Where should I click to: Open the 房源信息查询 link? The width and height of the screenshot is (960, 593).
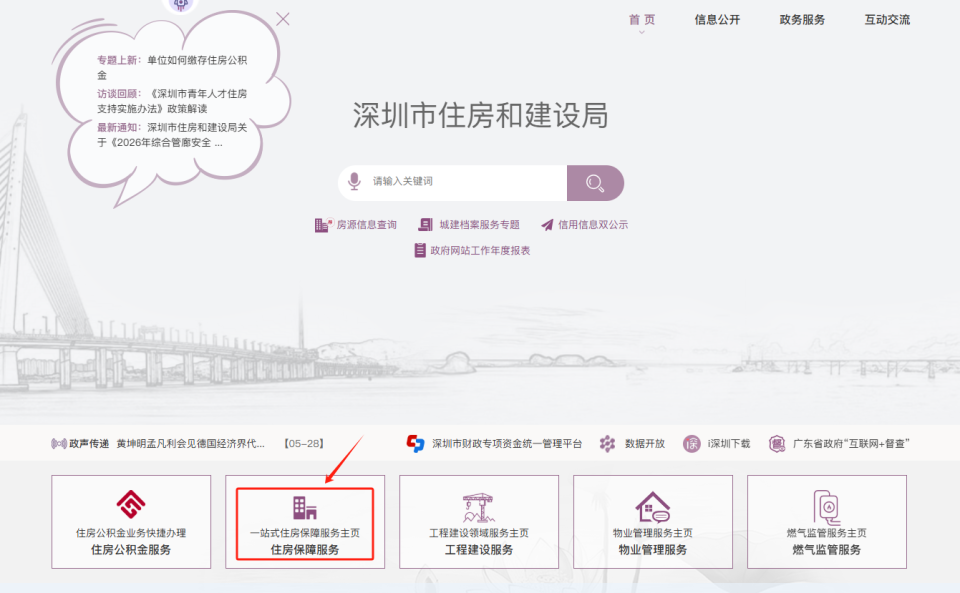click(x=366, y=225)
